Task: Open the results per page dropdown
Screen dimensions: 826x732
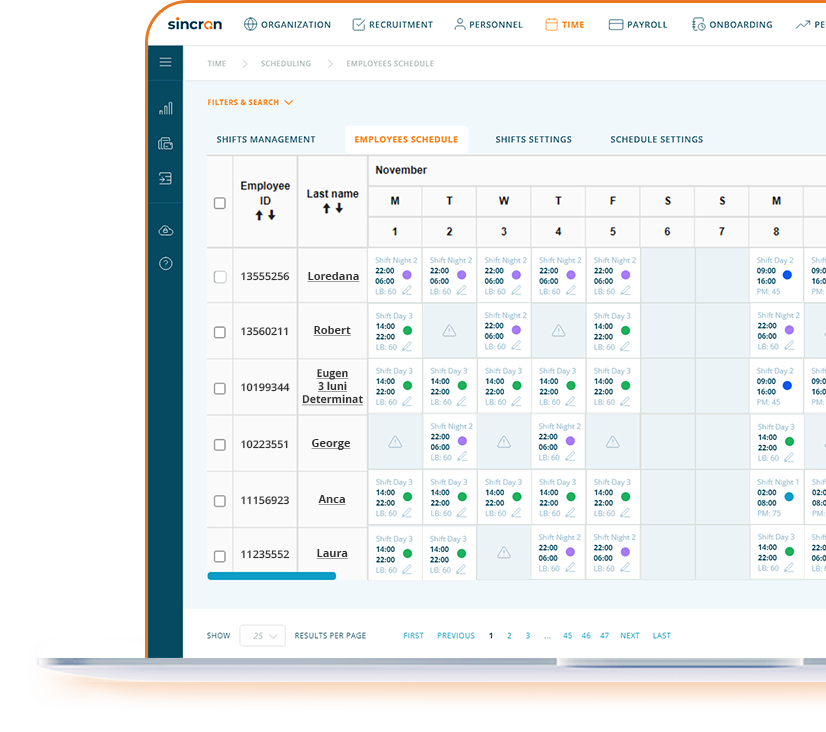Action: point(263,636)
